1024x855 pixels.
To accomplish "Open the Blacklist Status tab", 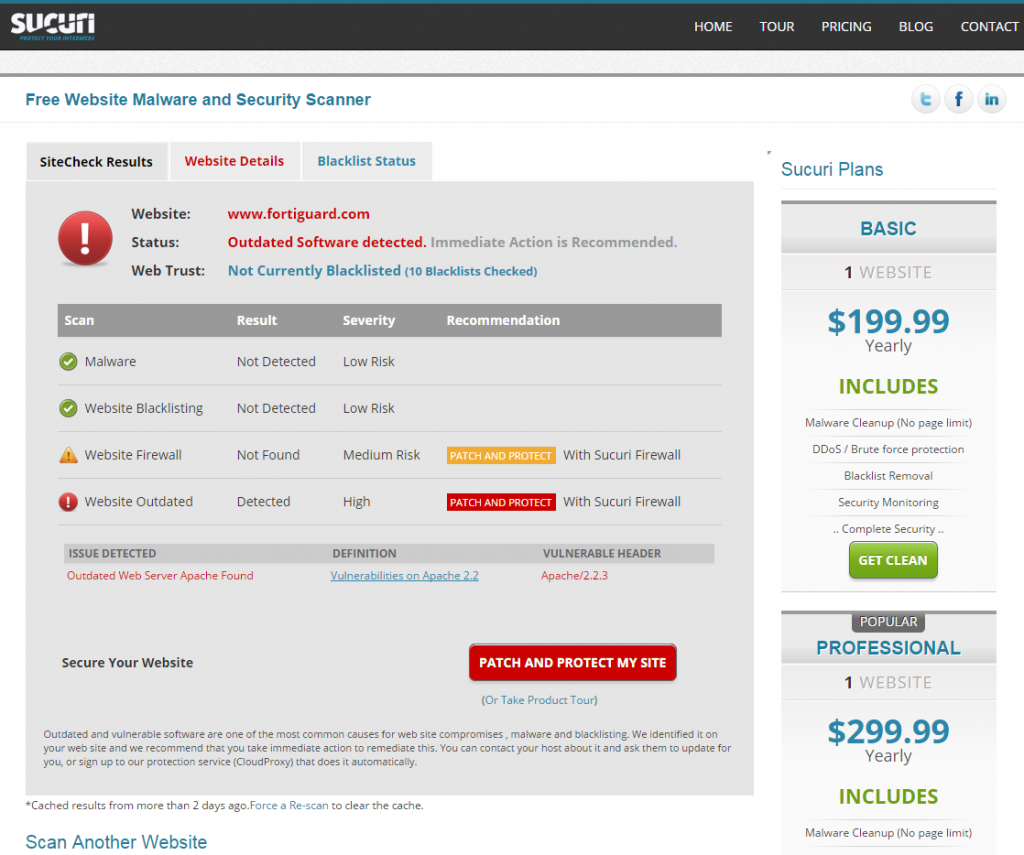I will point(366,160).
